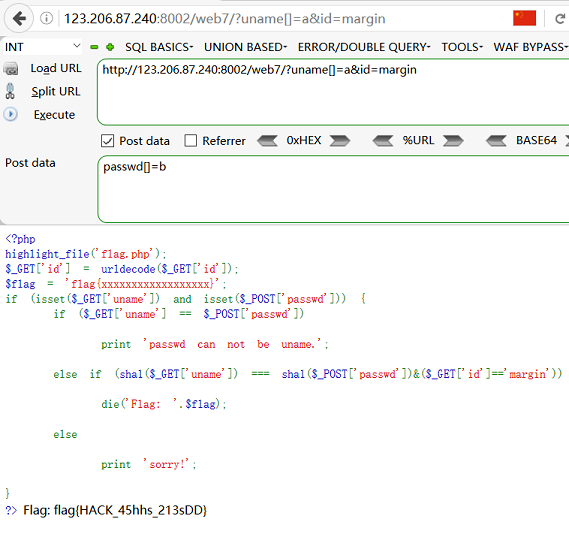Click the 0xHEX label
The width and height of the screenshot is (569, 534).
[x=304, y=140]
